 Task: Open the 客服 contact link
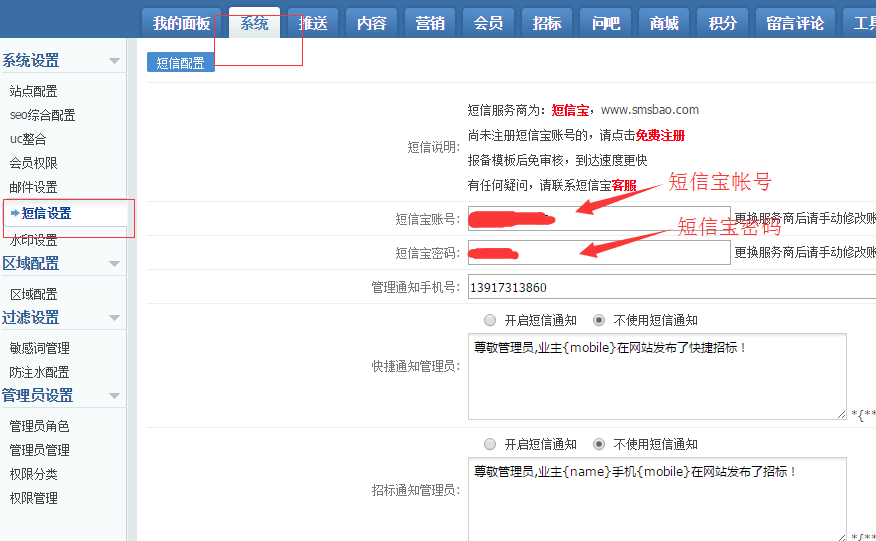624,185
